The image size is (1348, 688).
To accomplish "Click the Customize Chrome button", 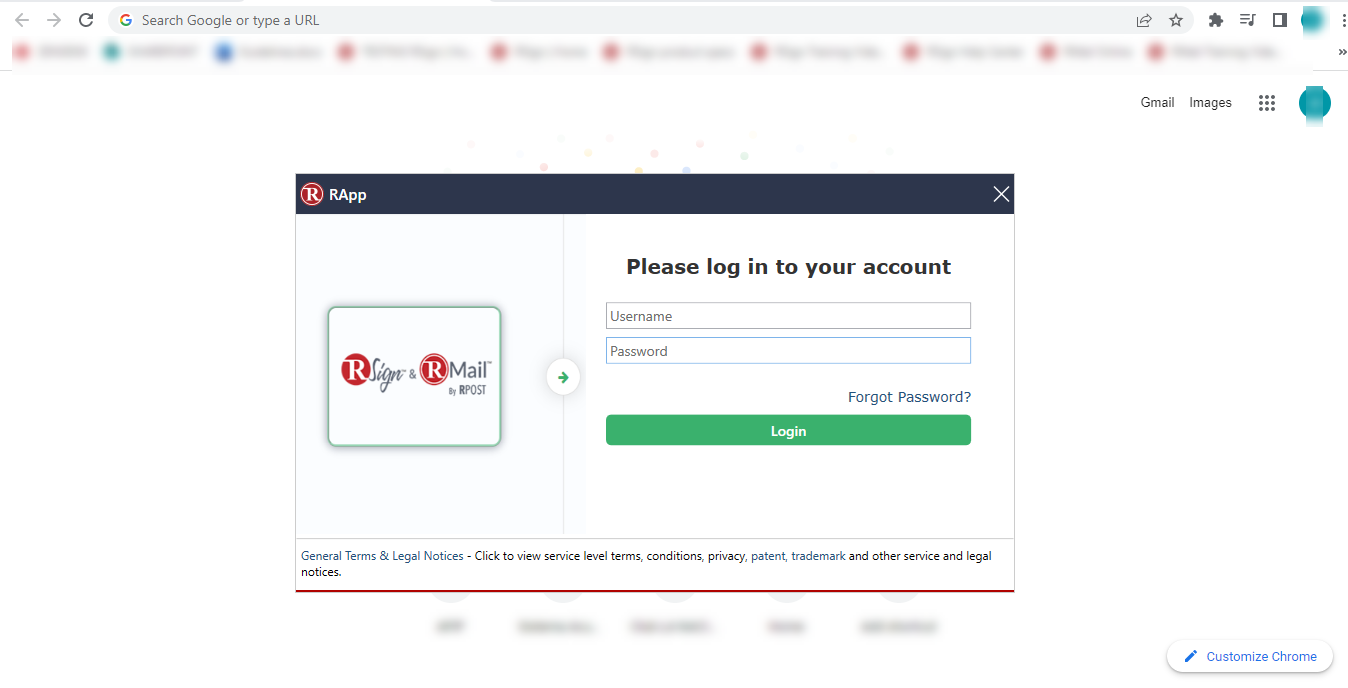I will [1250, 656].
